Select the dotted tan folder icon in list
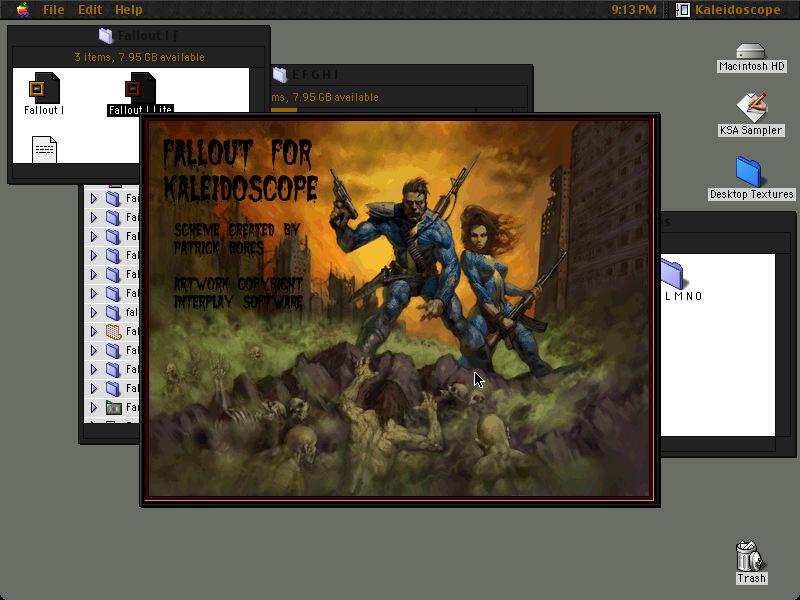The height and width of the screenshot is (600, 800). tap(113, 332)
